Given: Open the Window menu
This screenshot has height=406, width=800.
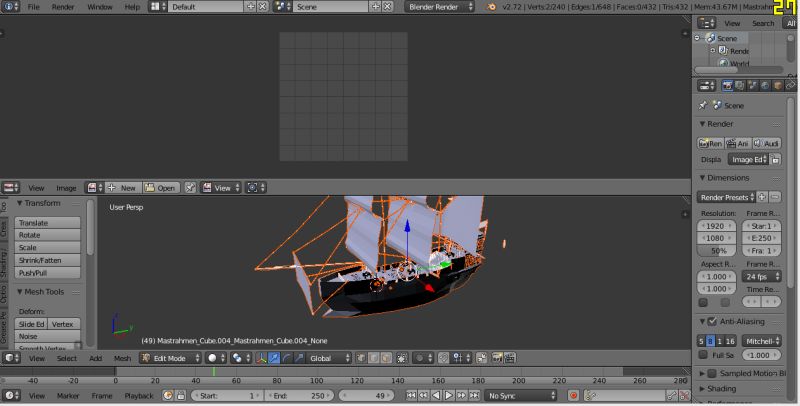Looking at the screenshot, I should [99, 7].
